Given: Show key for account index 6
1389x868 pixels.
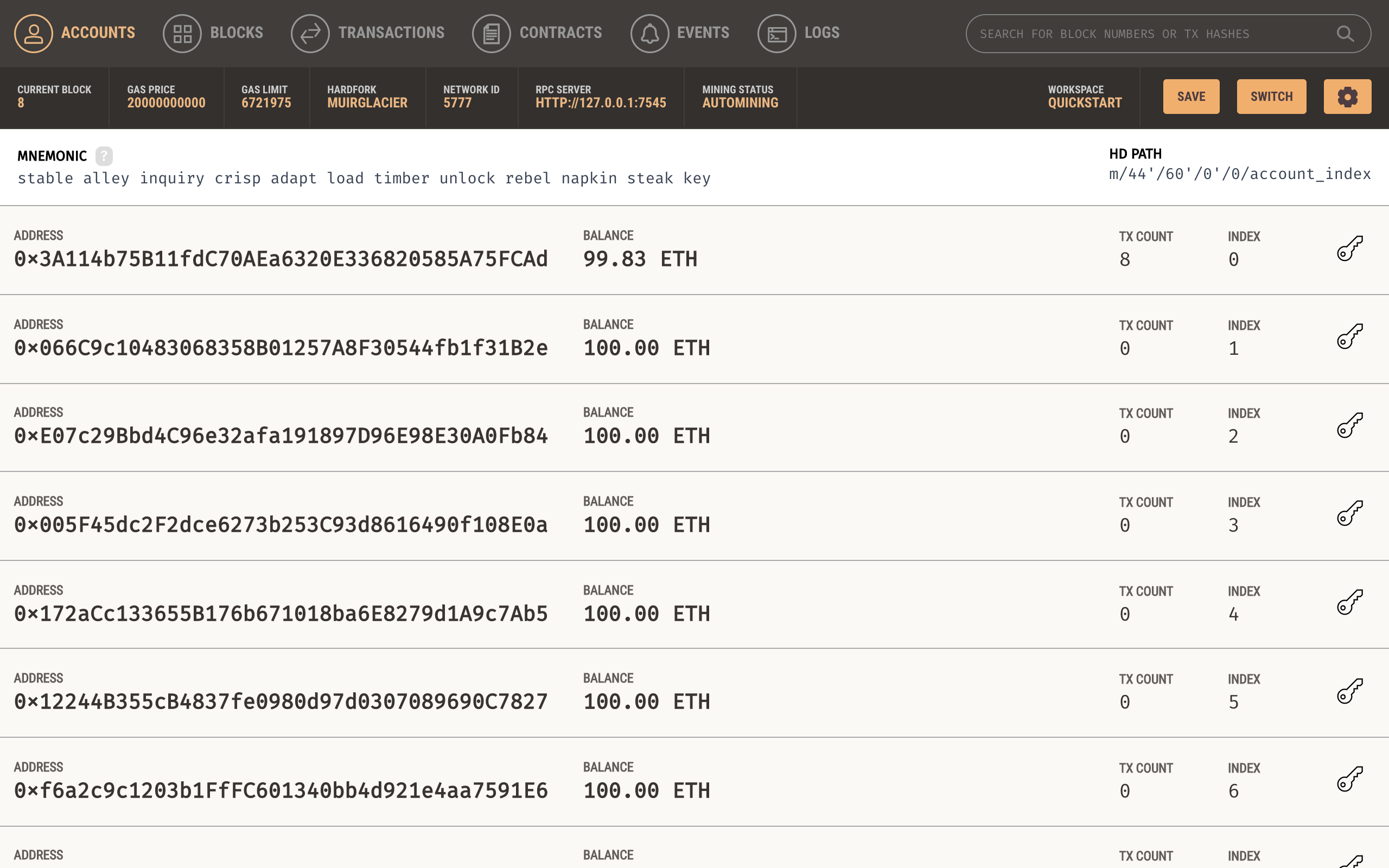Looking at the screenshot, I should [1349, 780].
